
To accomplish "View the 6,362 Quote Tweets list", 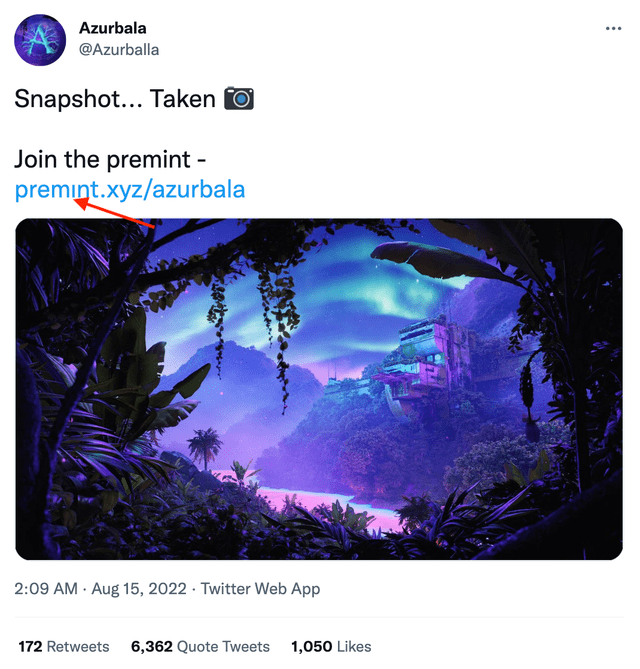I will point(201,646).
